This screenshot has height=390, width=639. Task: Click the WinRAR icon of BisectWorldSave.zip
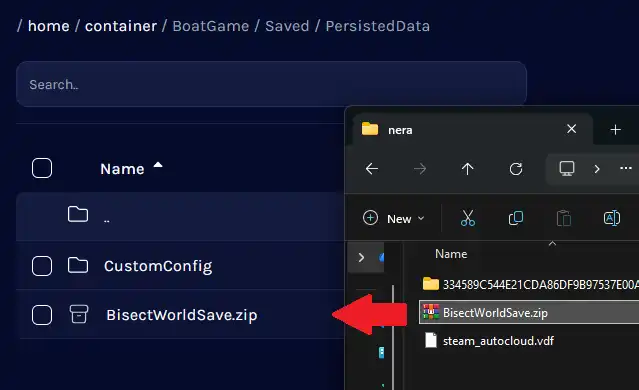[431, 312]
